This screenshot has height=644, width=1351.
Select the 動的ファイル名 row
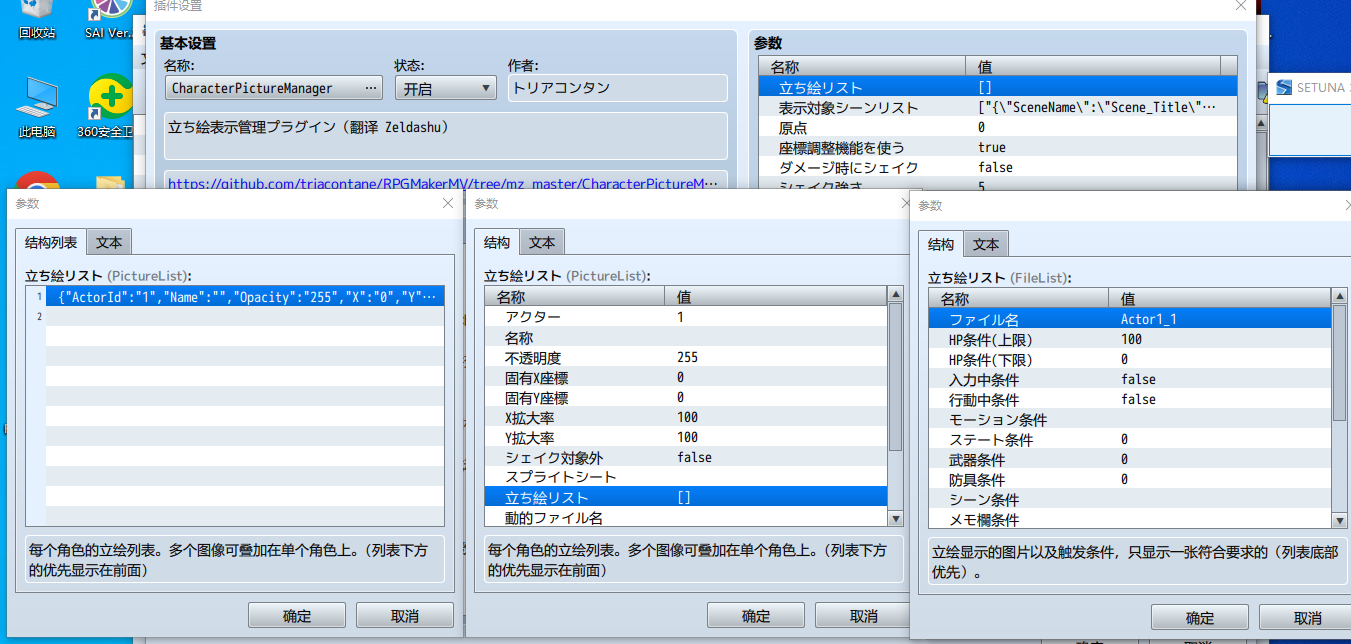[686, 517]
